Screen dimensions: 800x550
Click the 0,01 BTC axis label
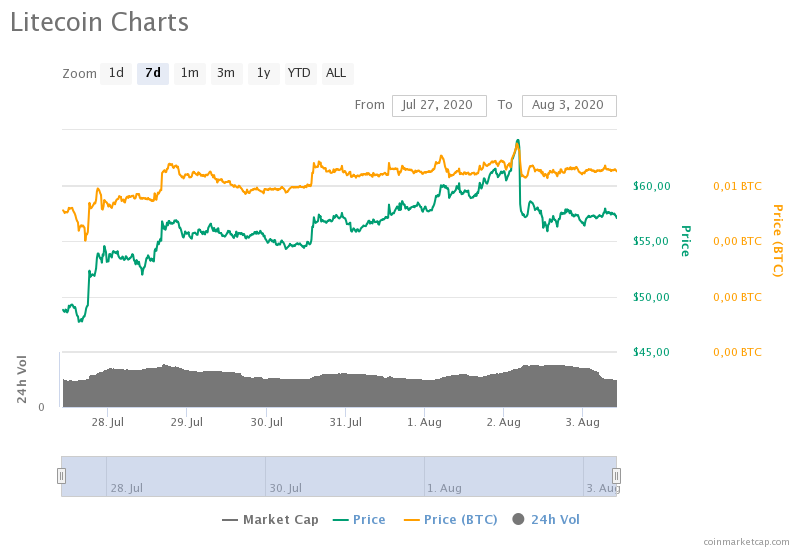(x=737, y=186)
